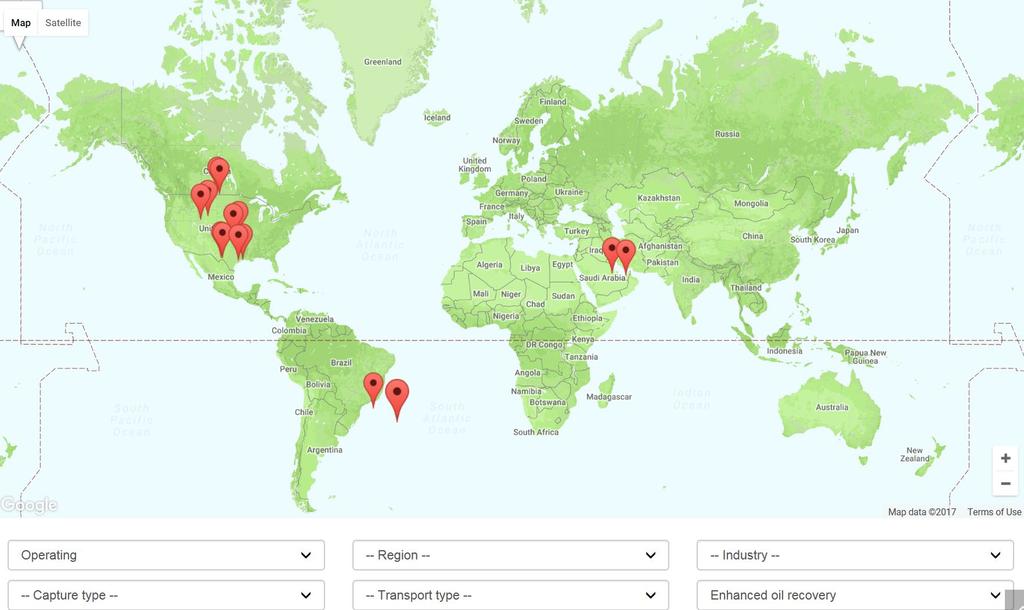Click the Mongolia label on the map
This screenshot has width=1024, height=610.
(x=751, y=204)
